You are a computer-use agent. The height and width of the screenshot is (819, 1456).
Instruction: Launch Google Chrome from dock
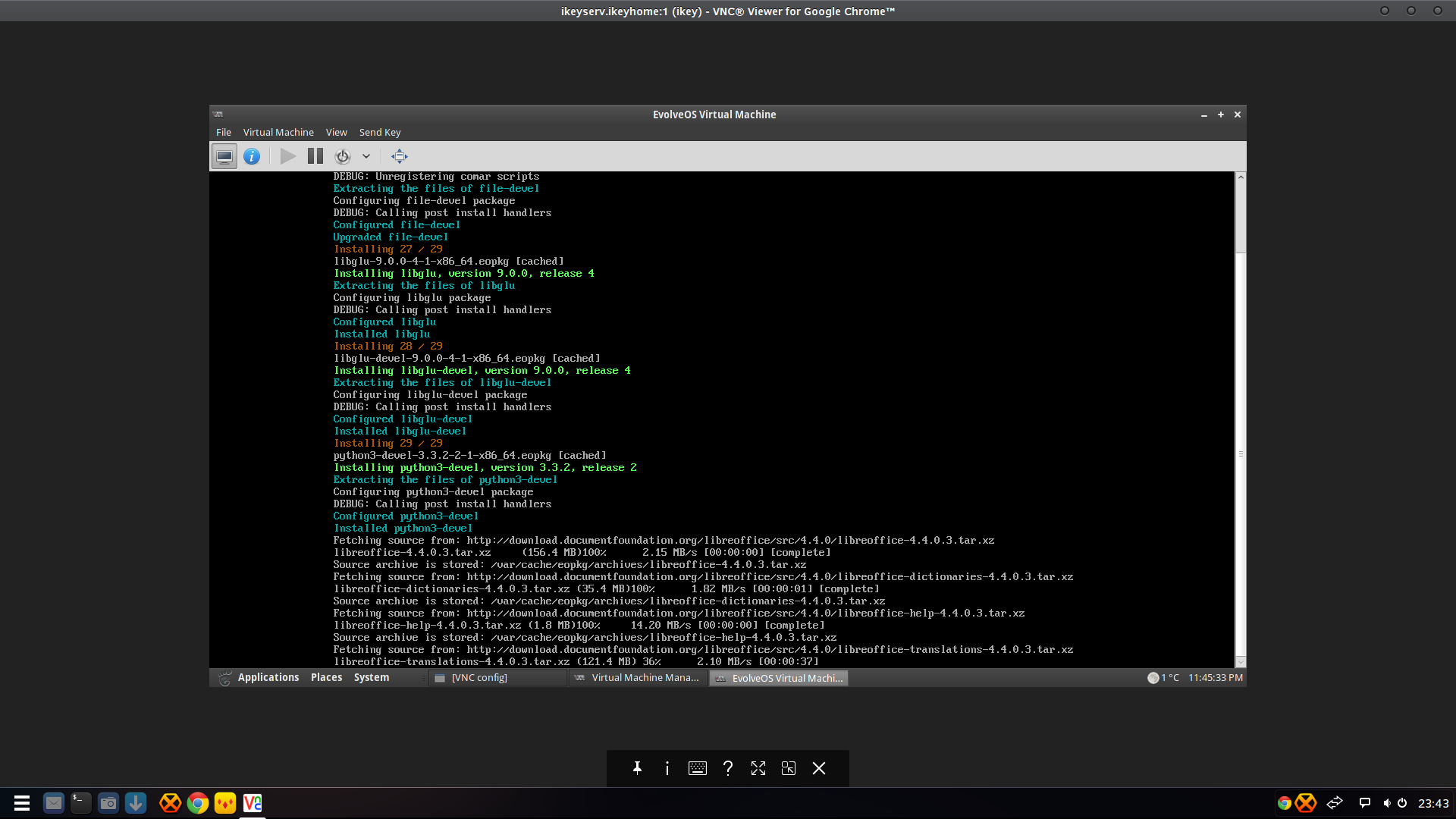point(198,803)
